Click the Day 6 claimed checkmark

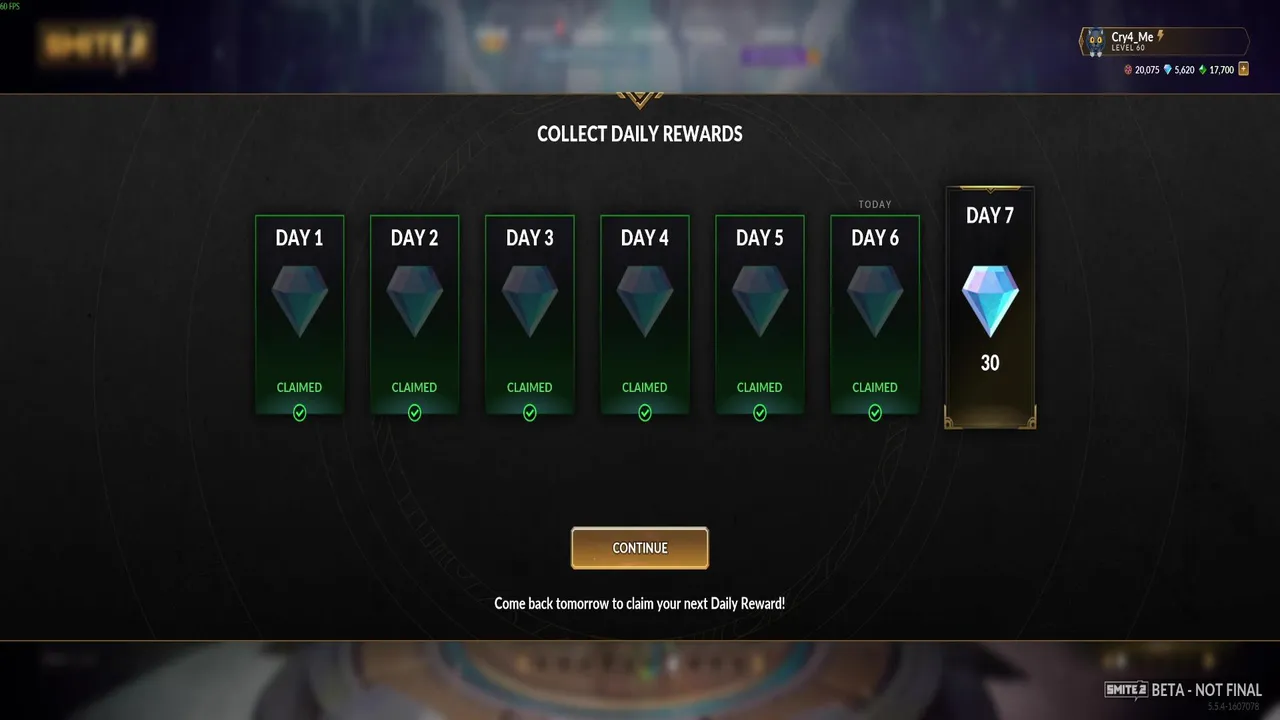coord(875,412)
